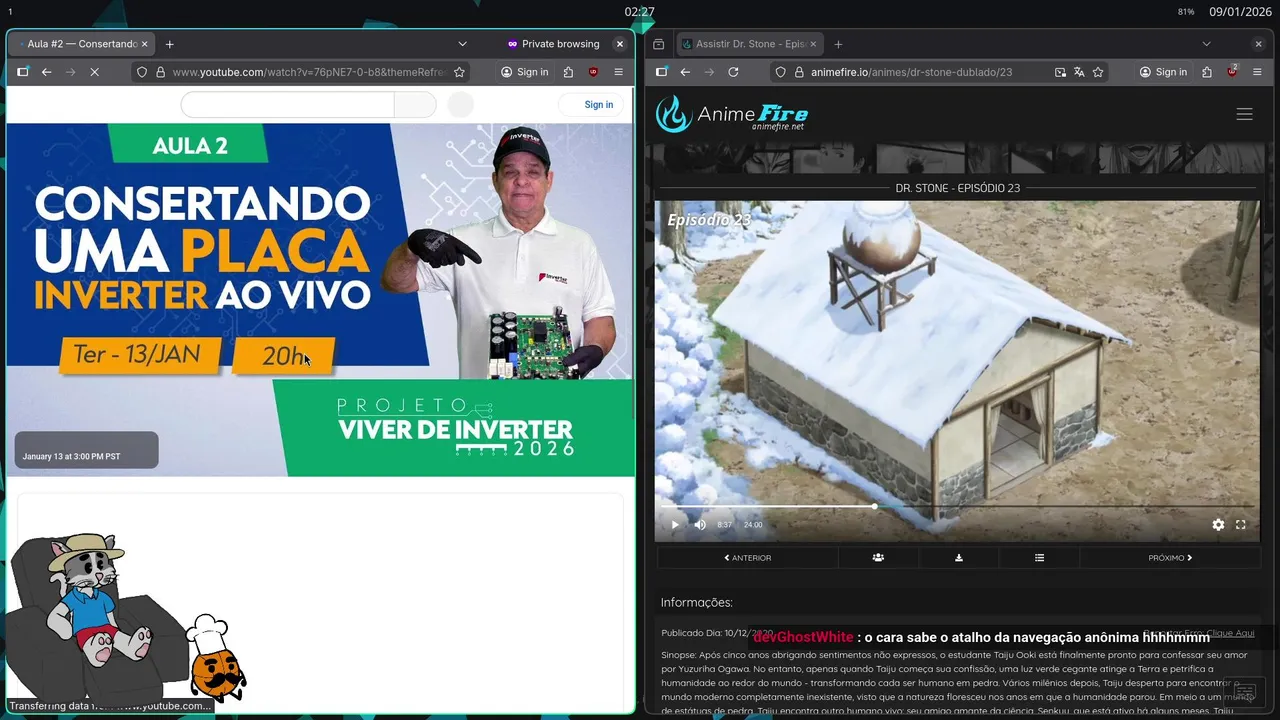The width and height of the screenshot is (1280, 720).
Task: Open the episode list icon below video
Action: tap(1040, 558)
